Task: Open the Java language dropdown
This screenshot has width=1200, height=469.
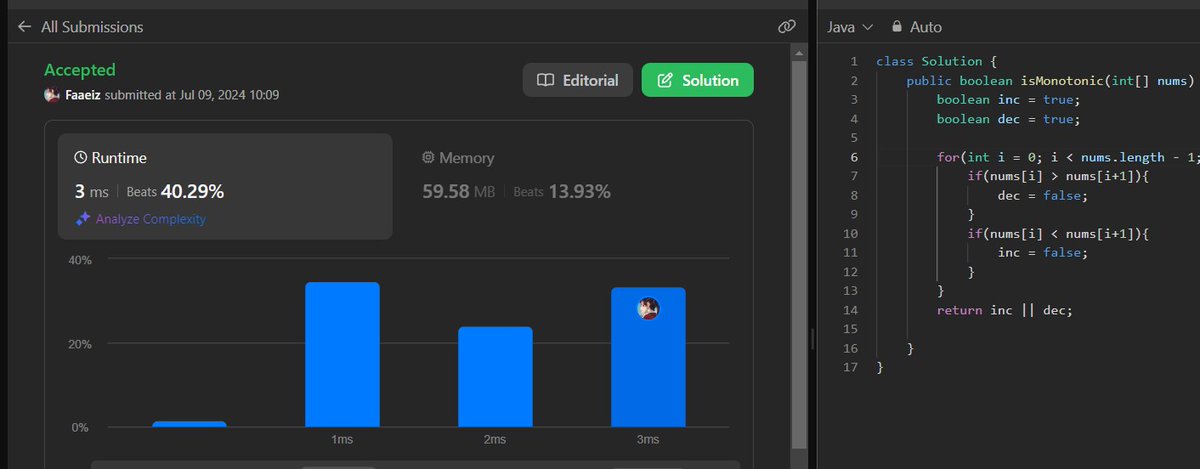Action: point(850,27)
